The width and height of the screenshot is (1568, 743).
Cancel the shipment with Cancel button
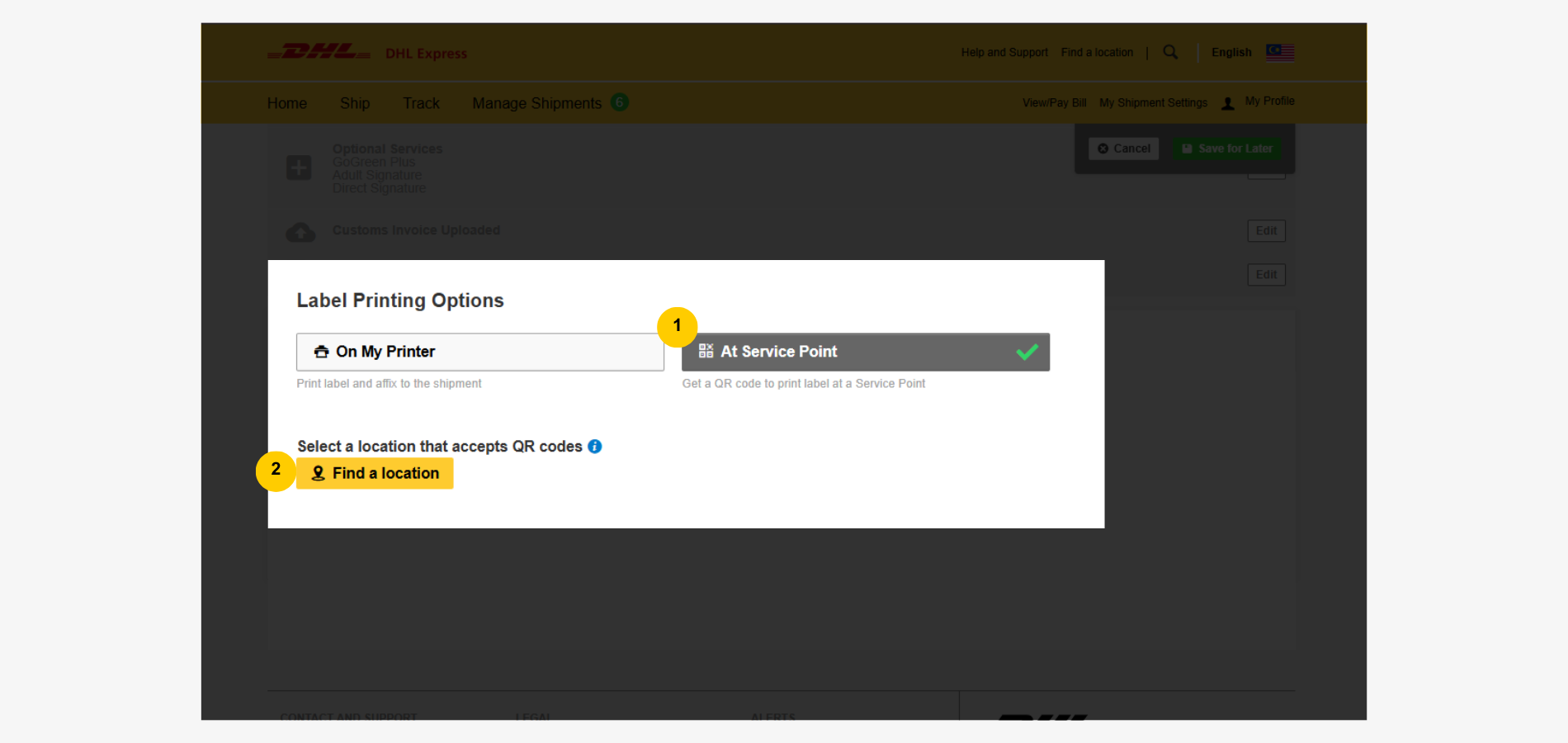pos(1124,149)
